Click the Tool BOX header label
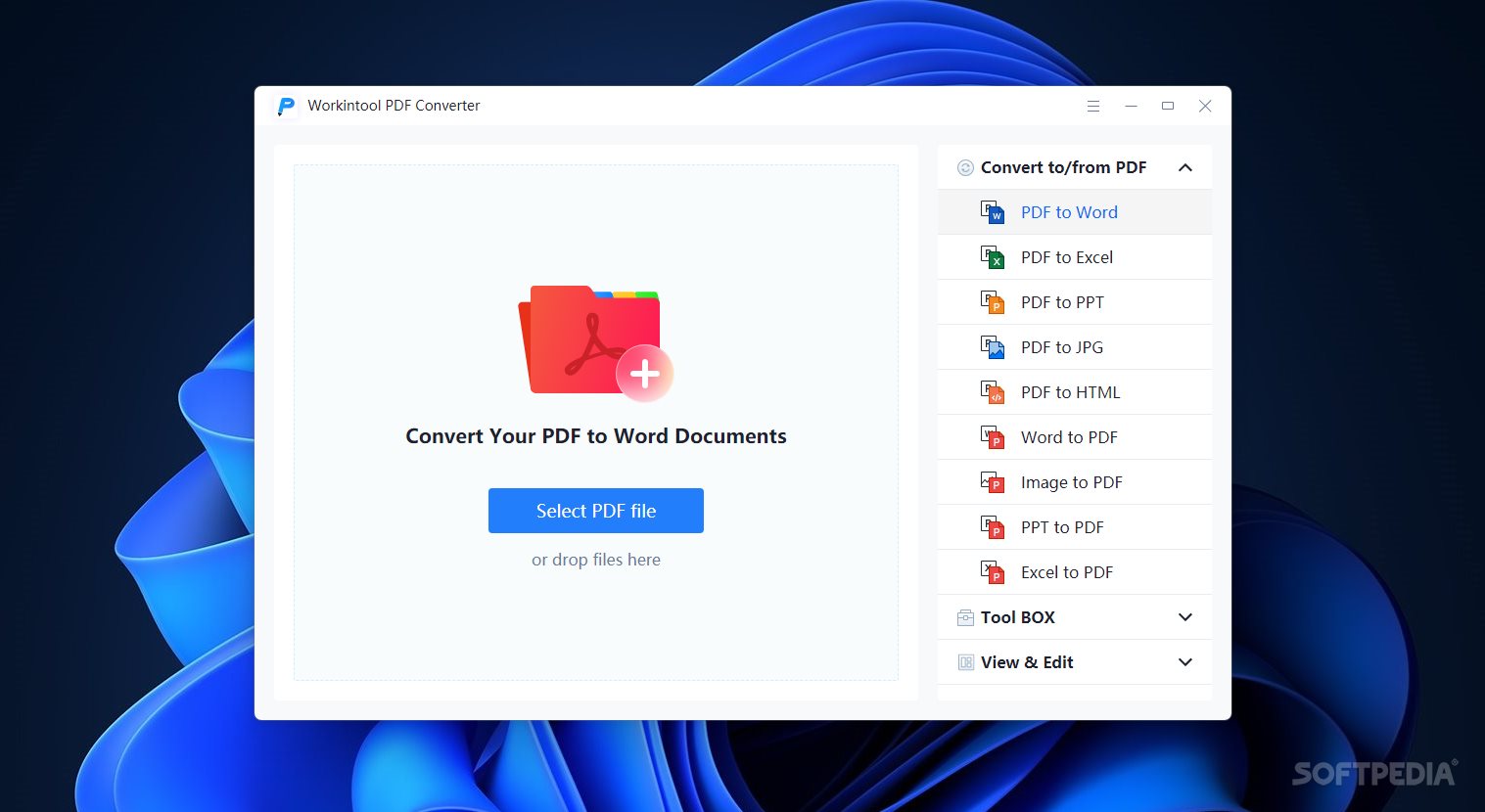 click(1018, 617)
